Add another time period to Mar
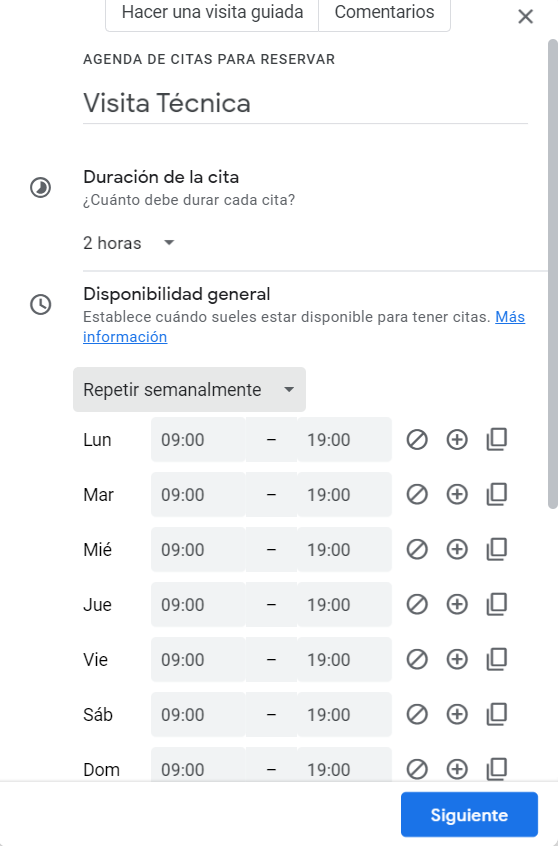 457,495
